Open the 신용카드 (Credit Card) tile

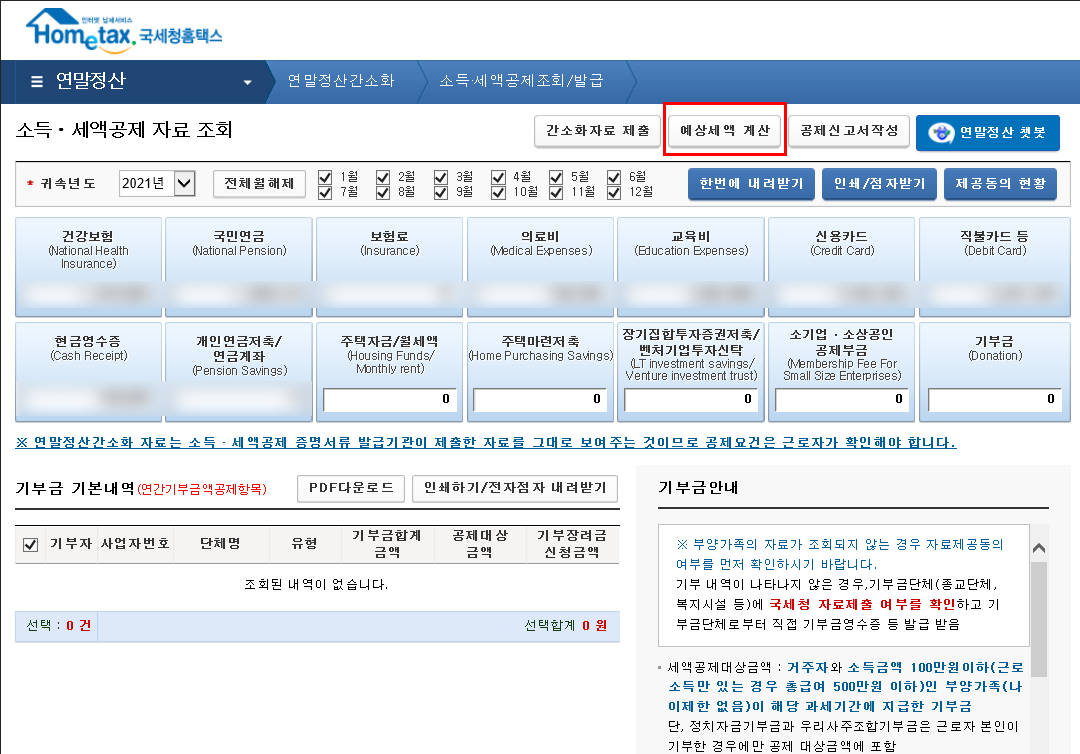[842, 267]
